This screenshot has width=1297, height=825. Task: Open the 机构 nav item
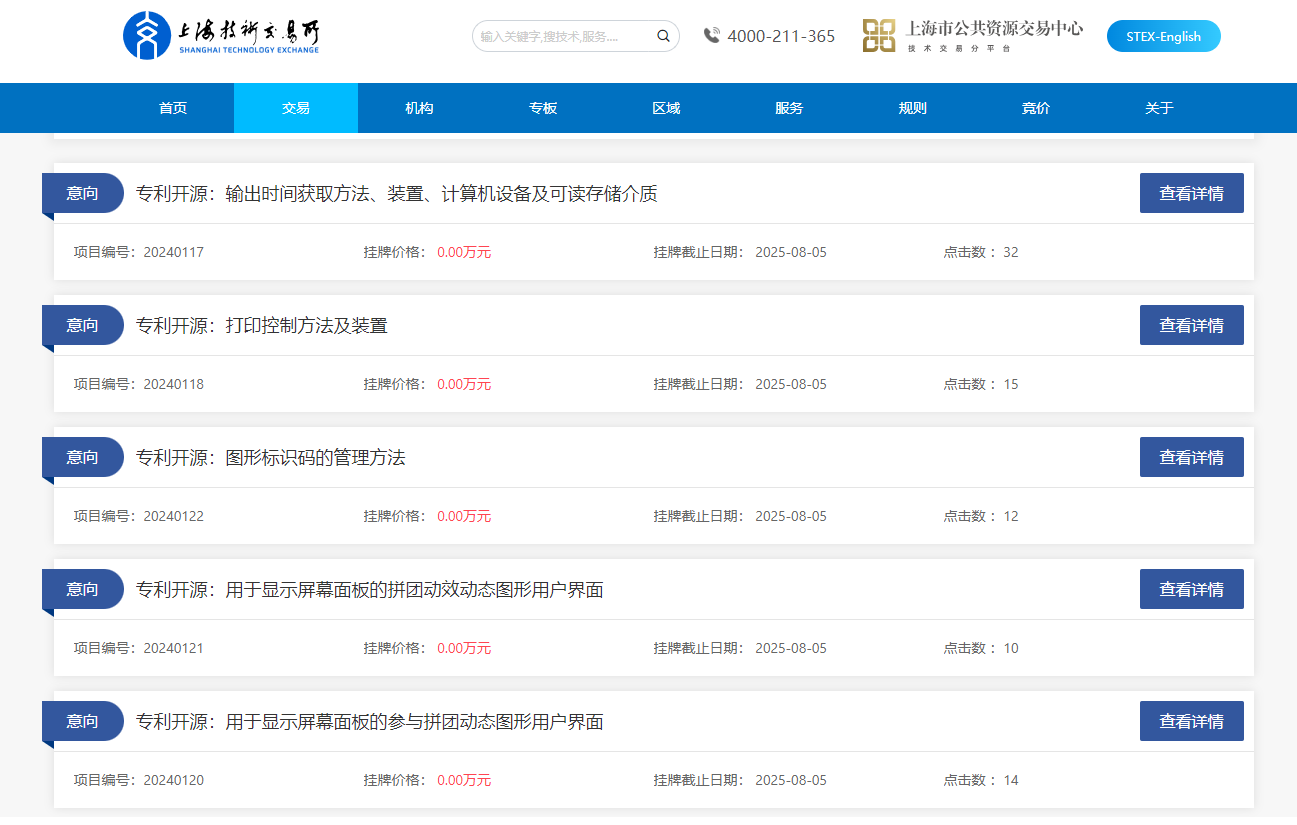point(419,108)
